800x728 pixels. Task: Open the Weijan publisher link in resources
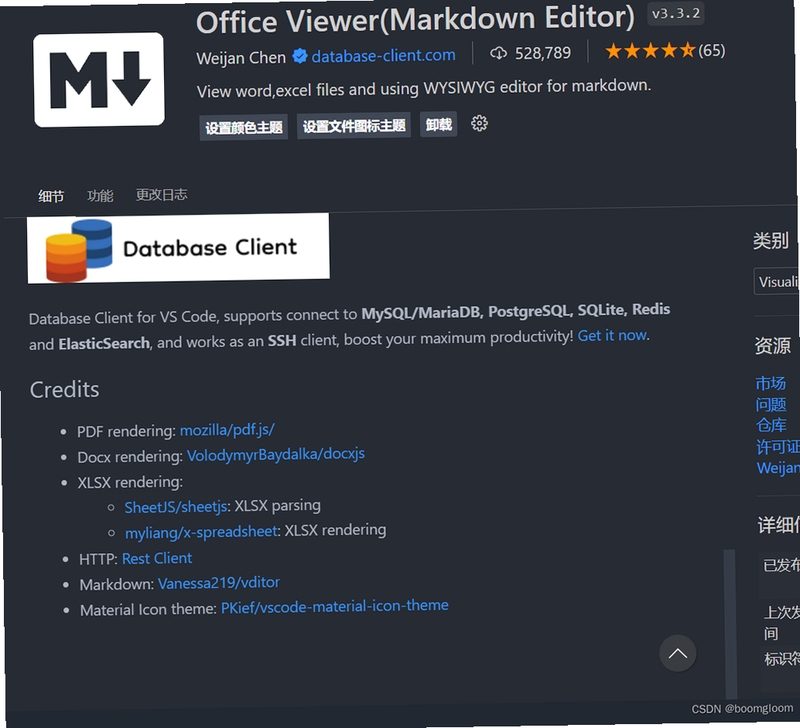coord(779,468)
